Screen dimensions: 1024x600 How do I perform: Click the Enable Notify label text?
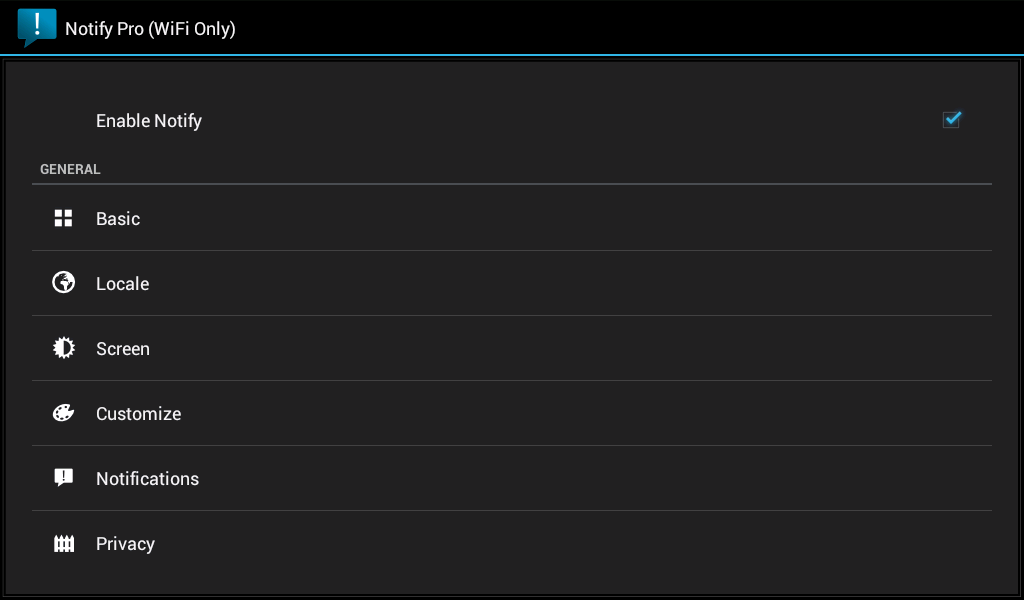pos(149,121)
